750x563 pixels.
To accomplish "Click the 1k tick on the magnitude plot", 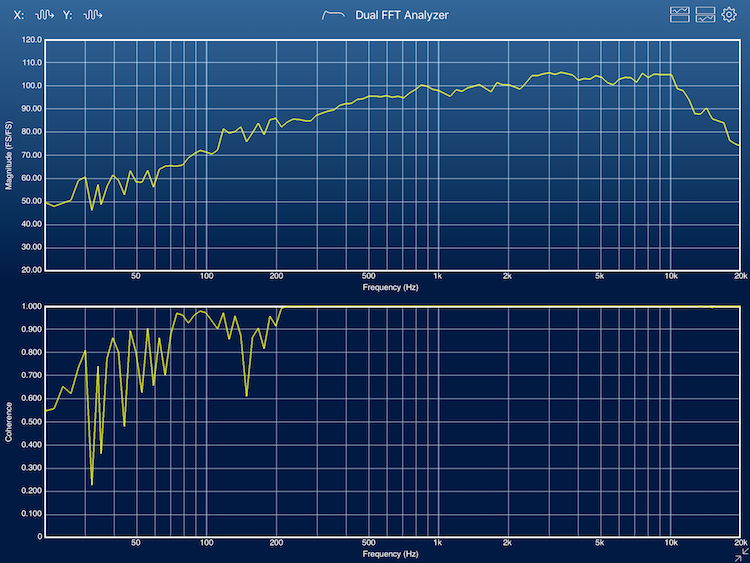I will pos(438,276).
